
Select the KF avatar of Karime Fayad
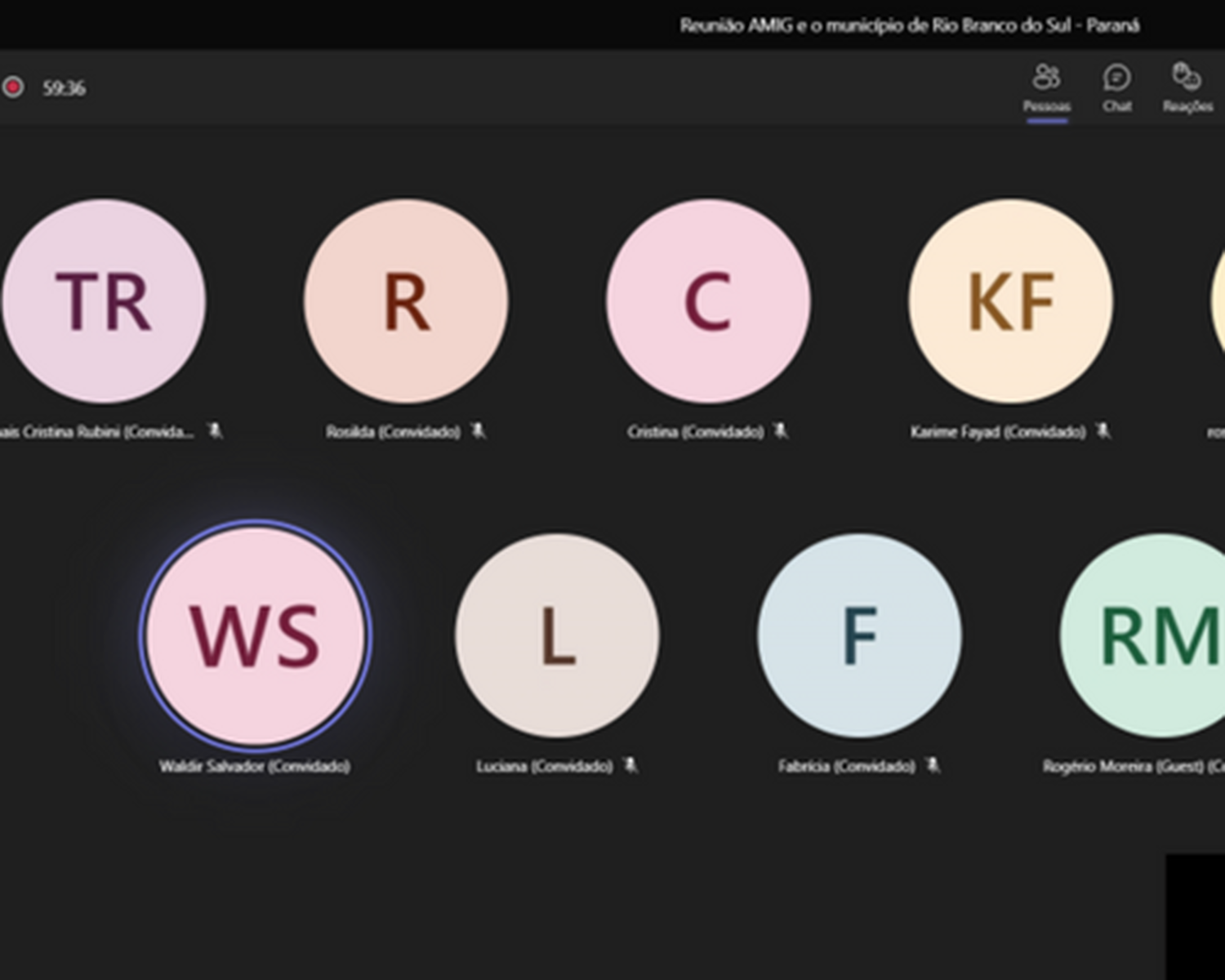click(x=1010, y=301)
